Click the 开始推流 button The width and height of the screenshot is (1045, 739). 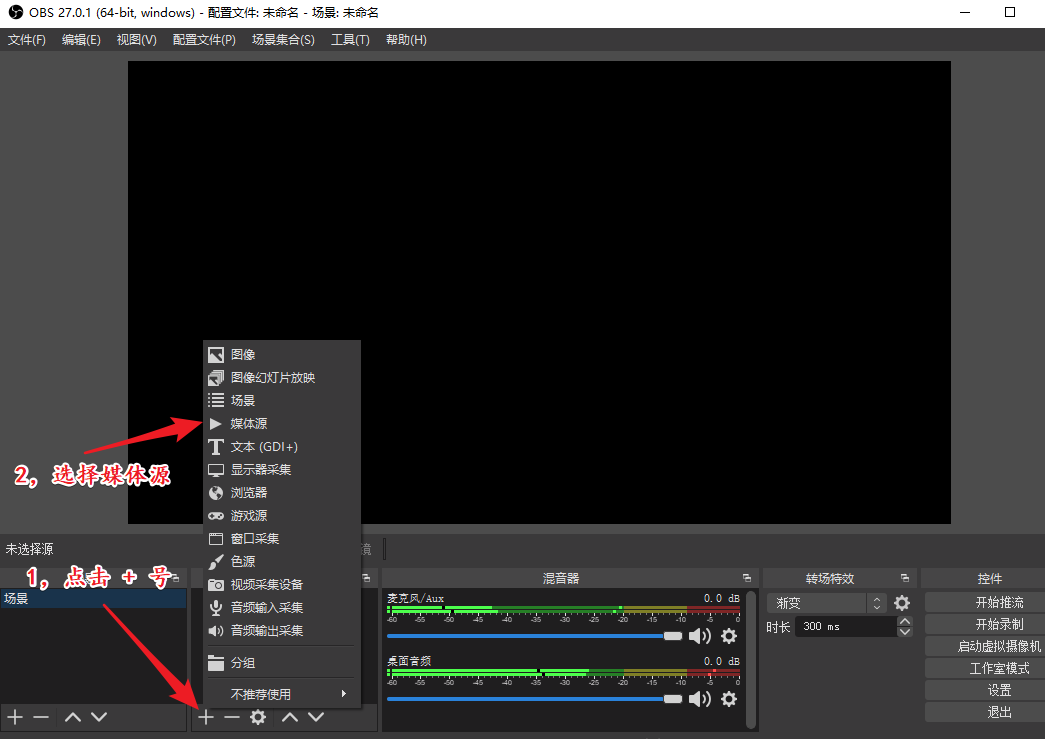pyautogui.click(x=985, y=602)
